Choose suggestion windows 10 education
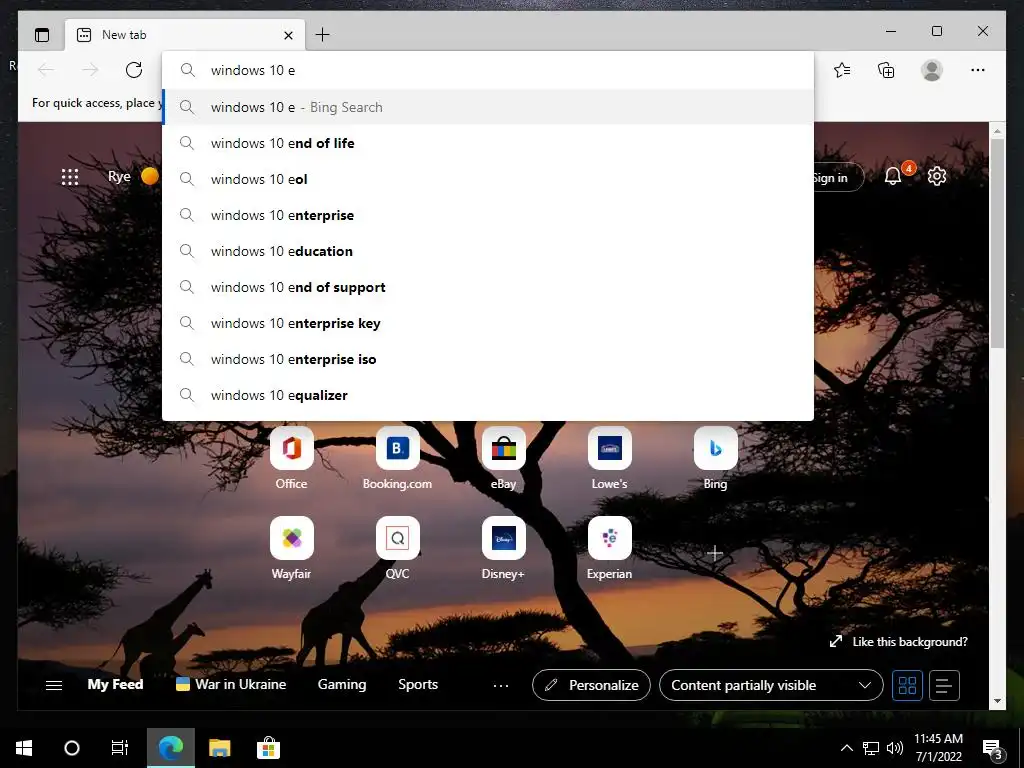This screenshot has width=1024, height=768. [x=488, y=251]
